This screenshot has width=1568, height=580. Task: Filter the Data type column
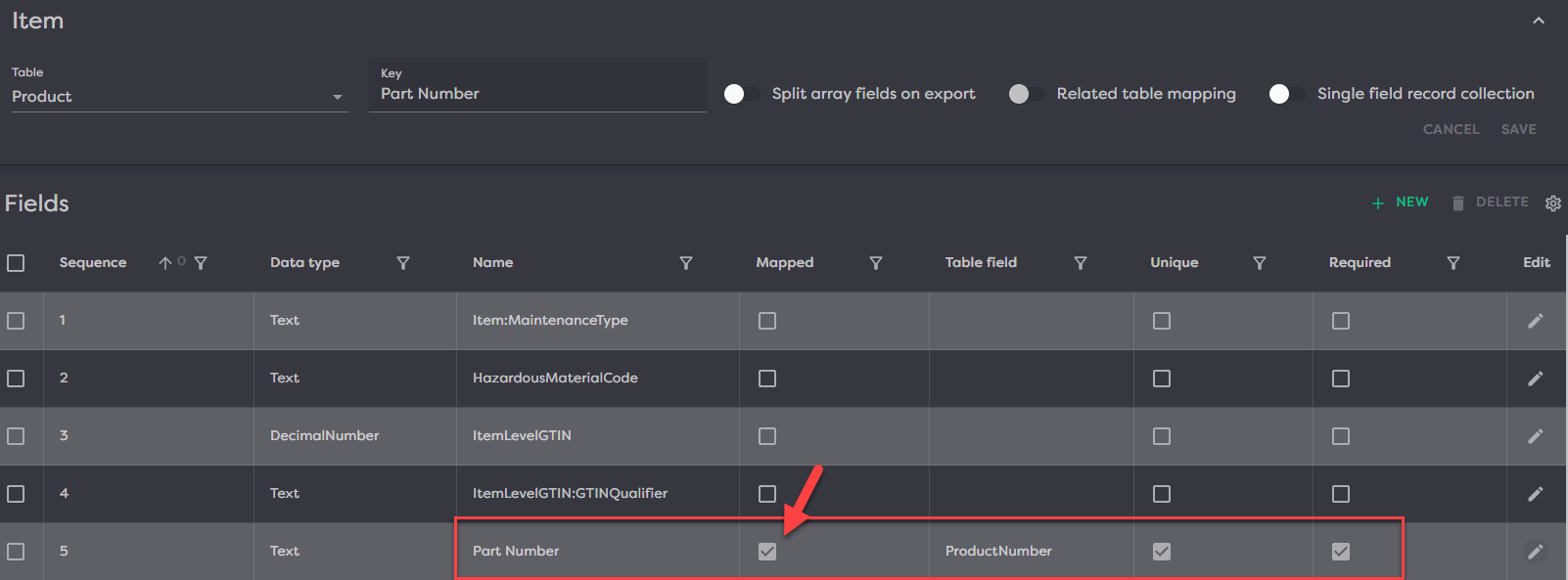coord(403,263)
